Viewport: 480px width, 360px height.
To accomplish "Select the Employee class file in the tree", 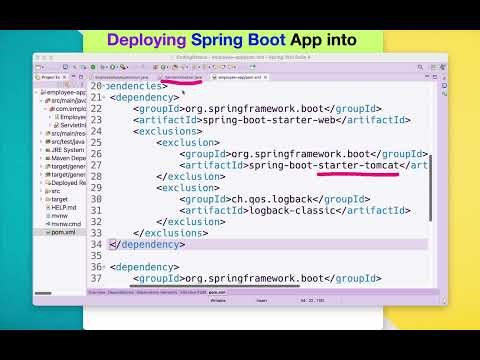I will [x=70, y=117].
